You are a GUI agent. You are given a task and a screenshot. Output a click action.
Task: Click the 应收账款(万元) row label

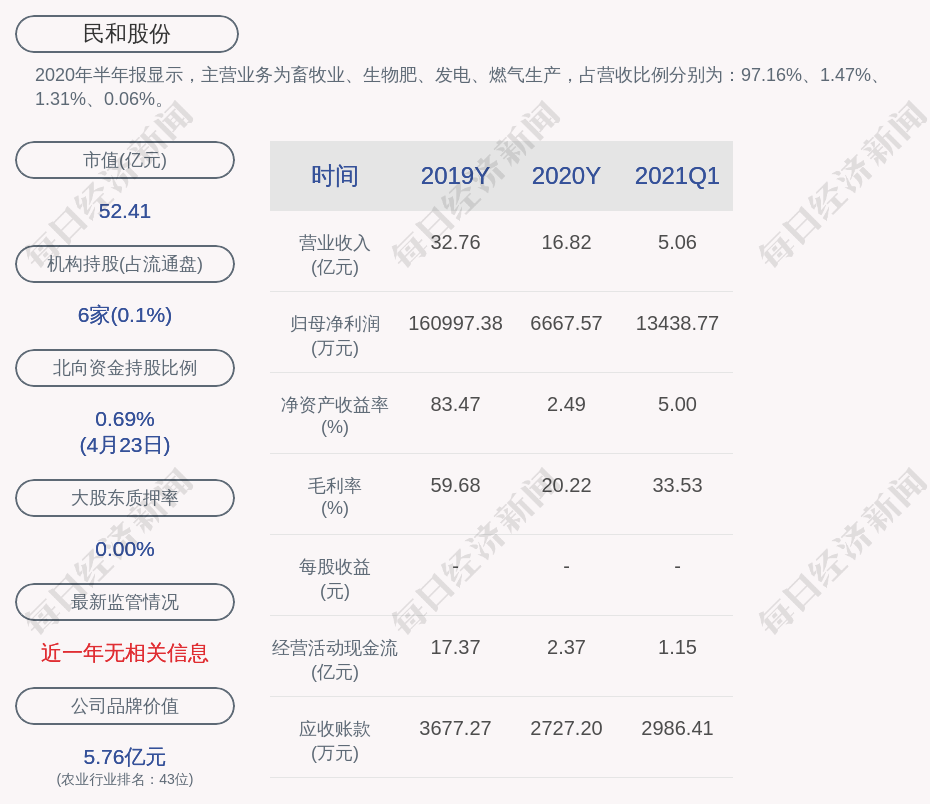pyautogui.click(x=335, y=741)
